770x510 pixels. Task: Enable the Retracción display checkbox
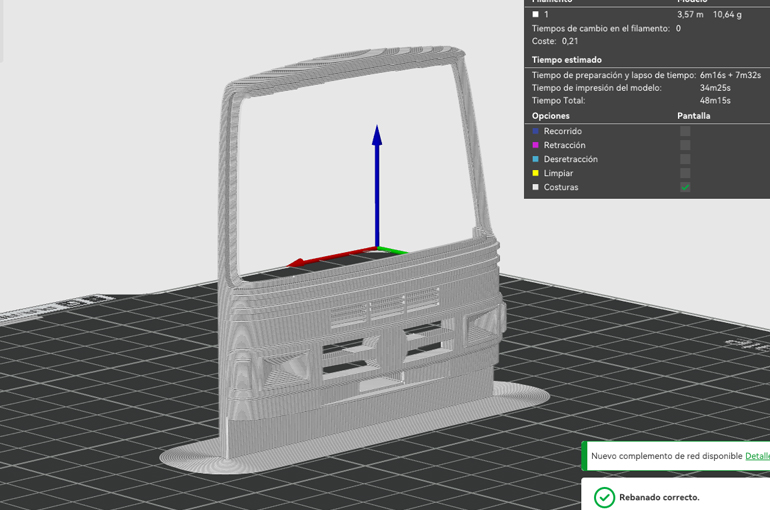click(x=685, y=145)
